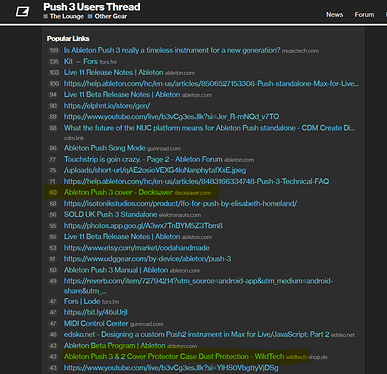
Task: Click the wildtech-shop.de domain label
Action: [x=307, y=357]
